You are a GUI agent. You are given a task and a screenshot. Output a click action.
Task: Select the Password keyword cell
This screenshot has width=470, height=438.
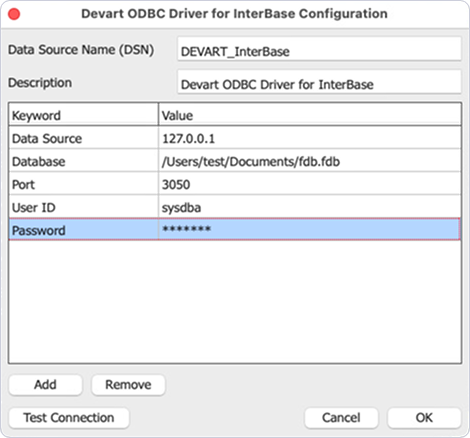[x=83, y=229]
